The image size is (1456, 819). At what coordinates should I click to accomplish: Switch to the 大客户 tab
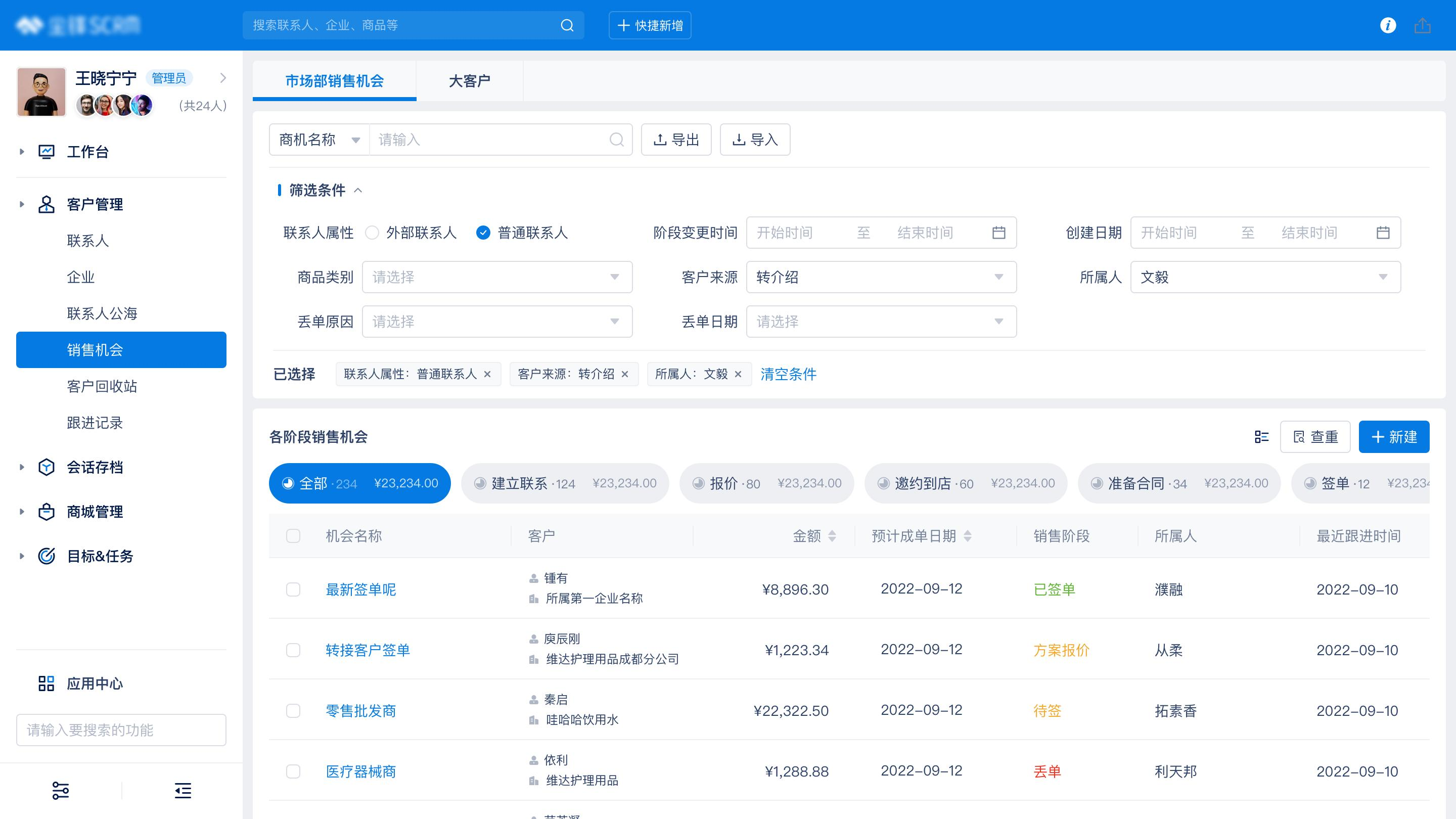click(469, 81)
